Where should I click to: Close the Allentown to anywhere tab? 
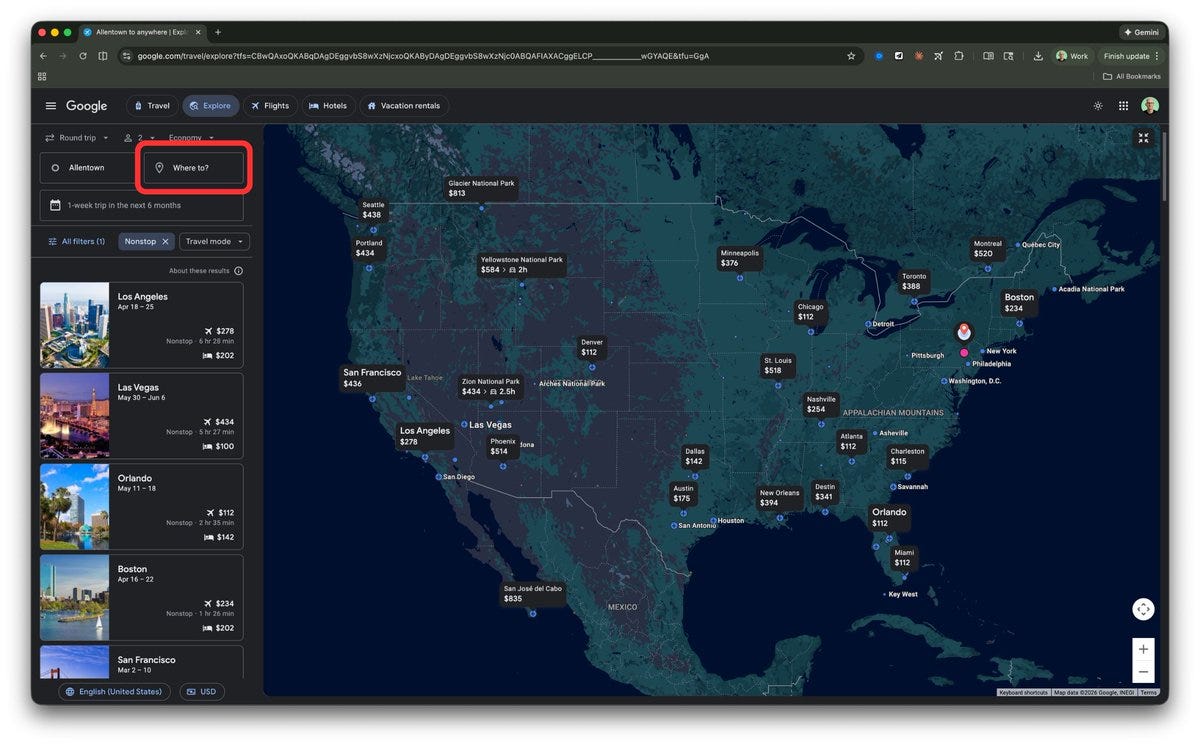point(198,32)
